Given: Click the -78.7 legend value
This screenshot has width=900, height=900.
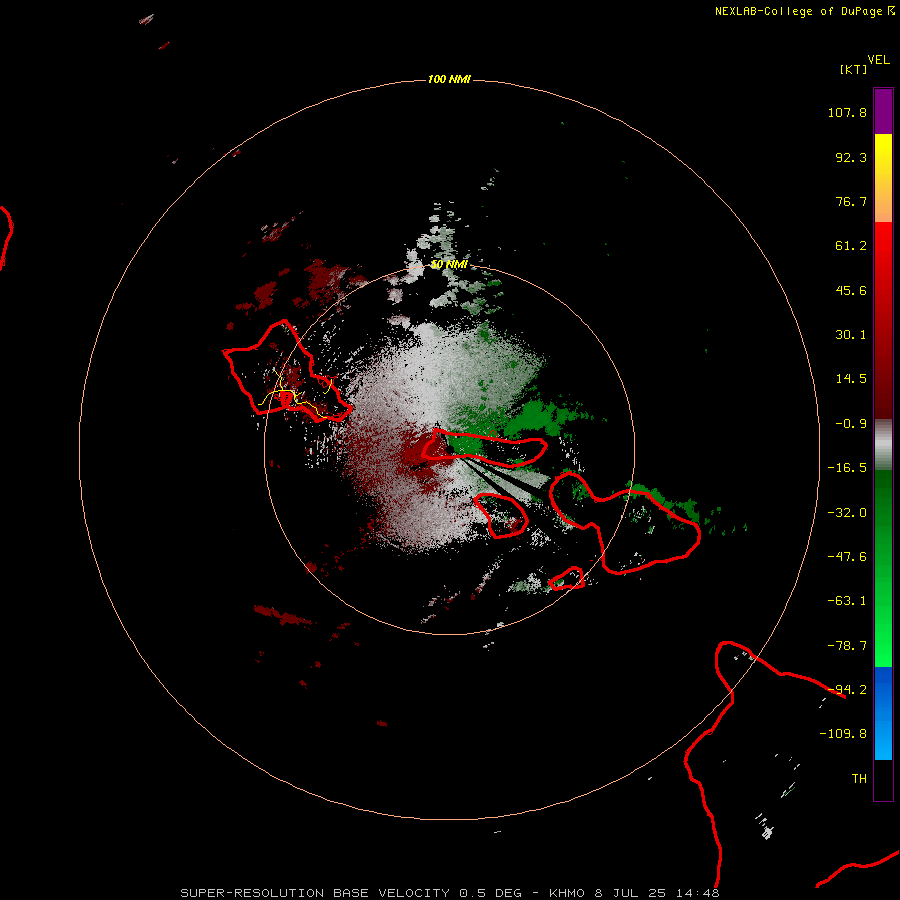Looking at the screenshot, I should (x=847, y=646).
